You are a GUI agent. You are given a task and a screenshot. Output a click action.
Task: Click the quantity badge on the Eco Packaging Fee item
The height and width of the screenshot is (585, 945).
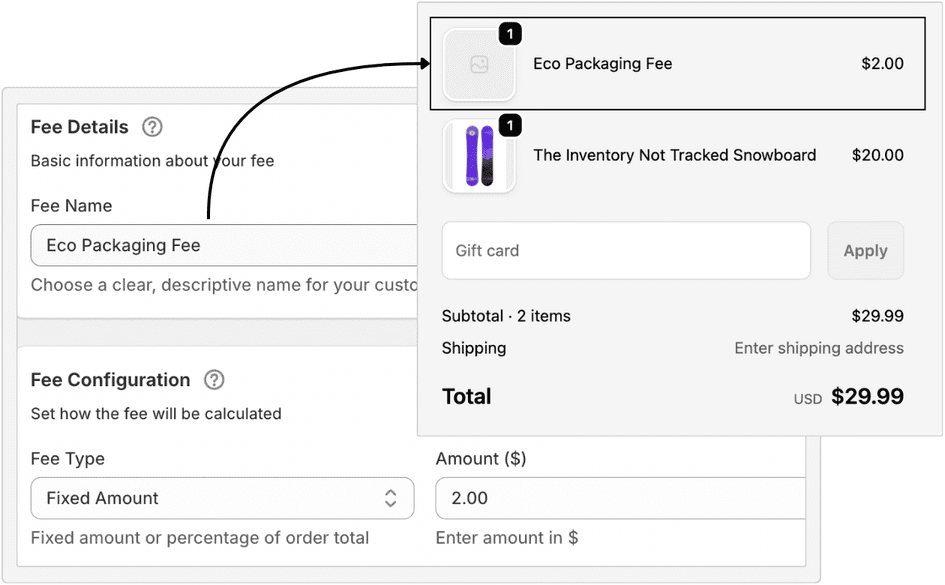coord(510,33)
